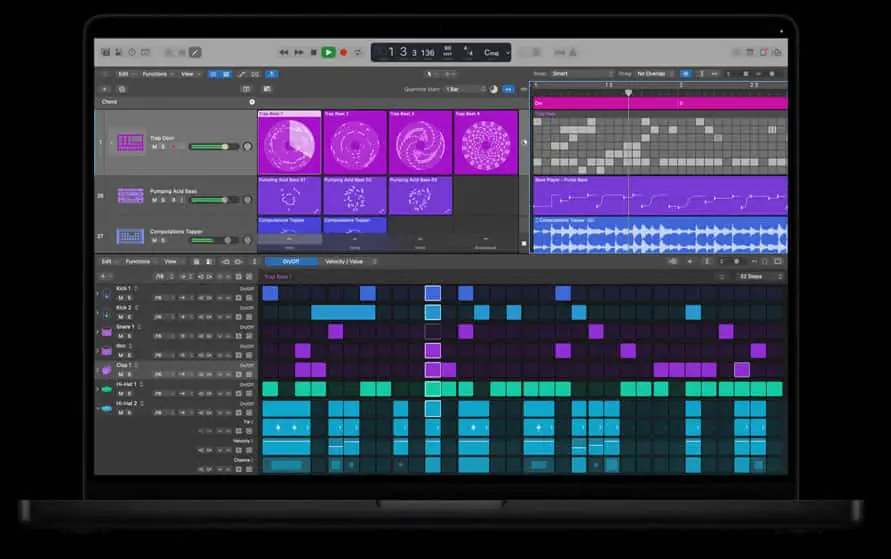Image resolution: width=891 pixels, height=559 pixels.
Task: Click the Rewind transport button
Action: tap(284, 52)
